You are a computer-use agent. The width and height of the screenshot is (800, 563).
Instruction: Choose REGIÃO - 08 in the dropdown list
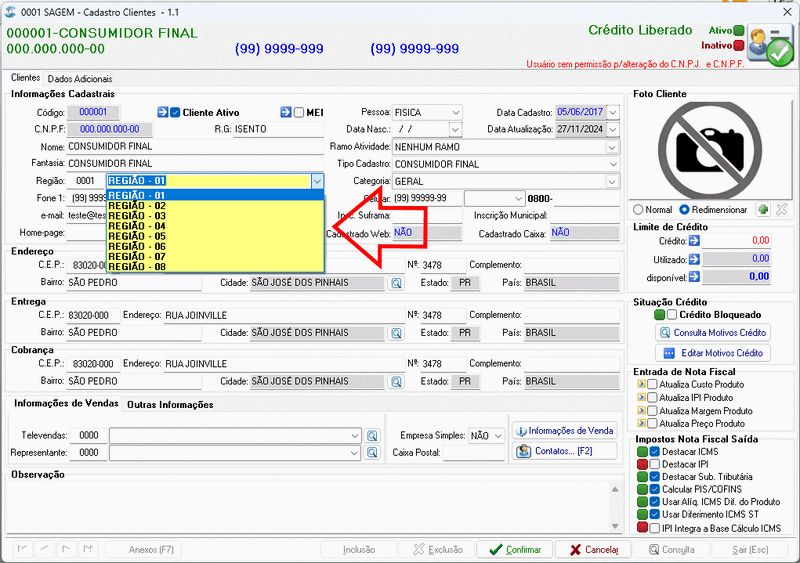pyautogui.click(x=215, y=266)
